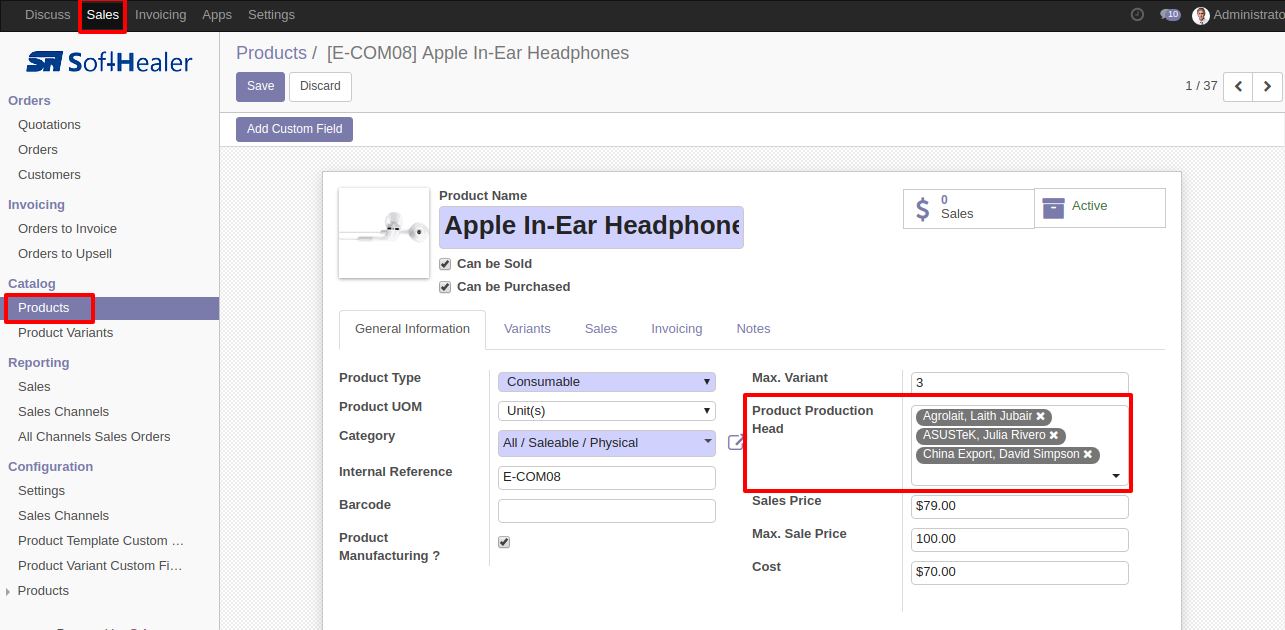Open Product Variant Custom Fields item
Image resolution: width=1285 pixels, height=630 pixels.
pos(100,566)
